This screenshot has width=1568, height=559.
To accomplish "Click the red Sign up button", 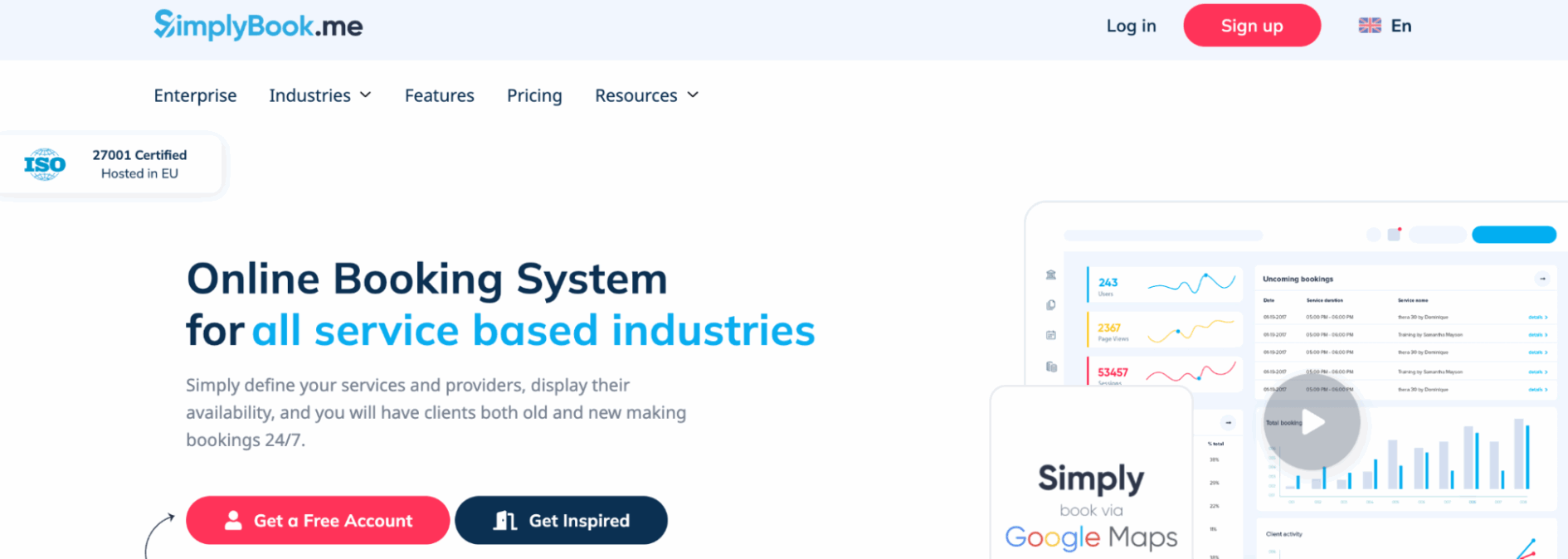I will click(1251, 26).
